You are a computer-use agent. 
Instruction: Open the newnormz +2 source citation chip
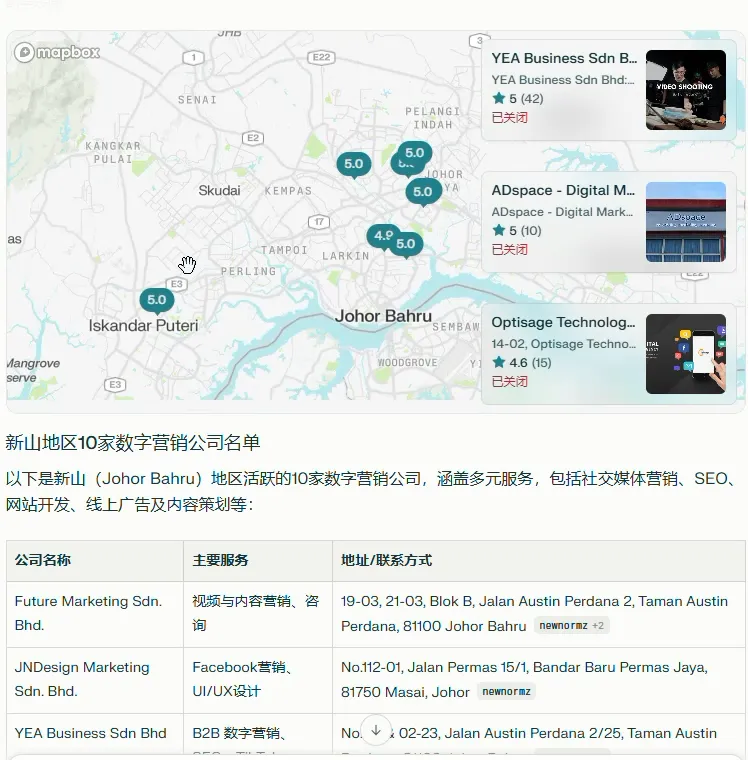tap(572, 626)
